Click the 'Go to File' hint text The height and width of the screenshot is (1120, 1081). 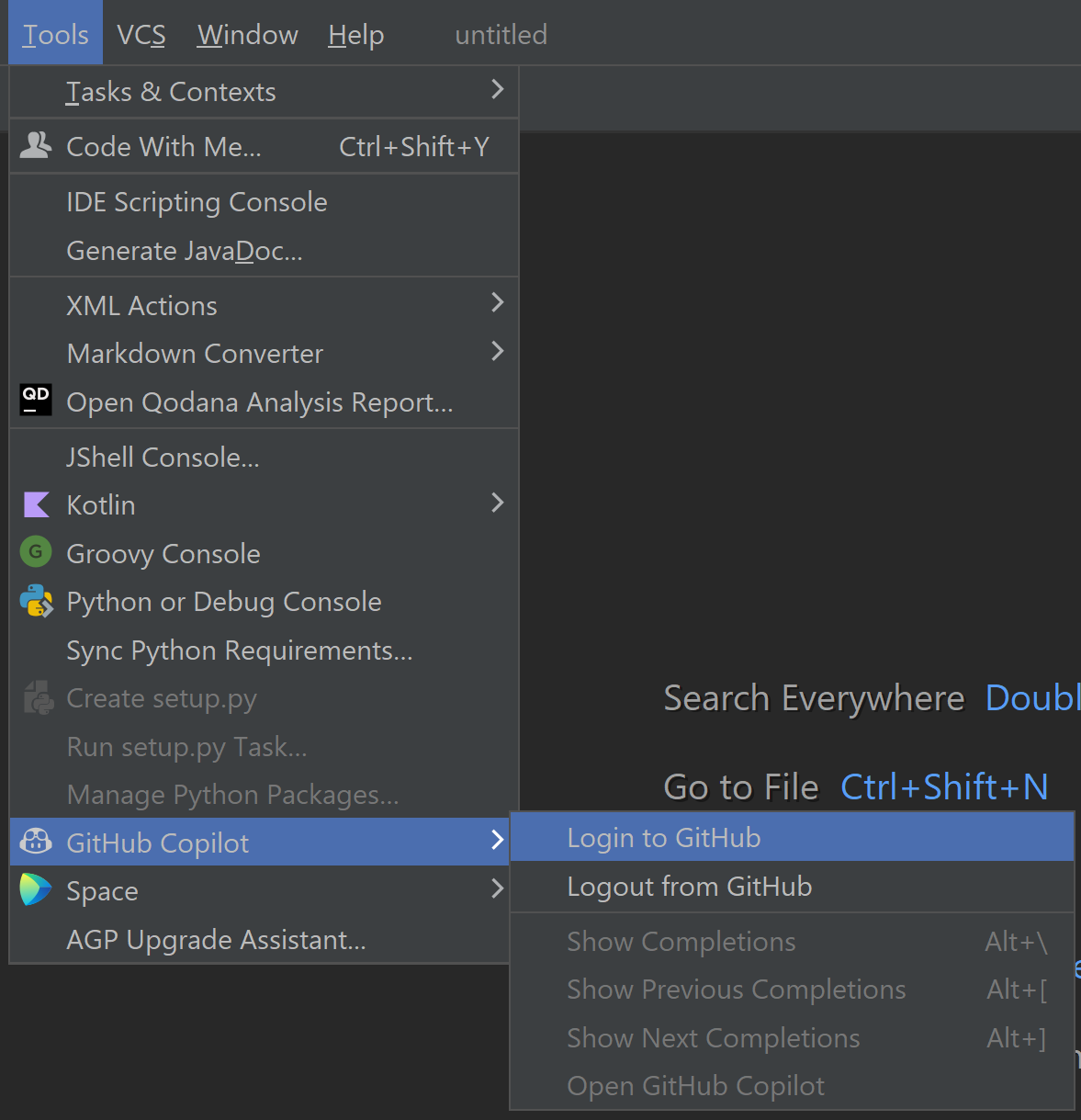point(741,787)
